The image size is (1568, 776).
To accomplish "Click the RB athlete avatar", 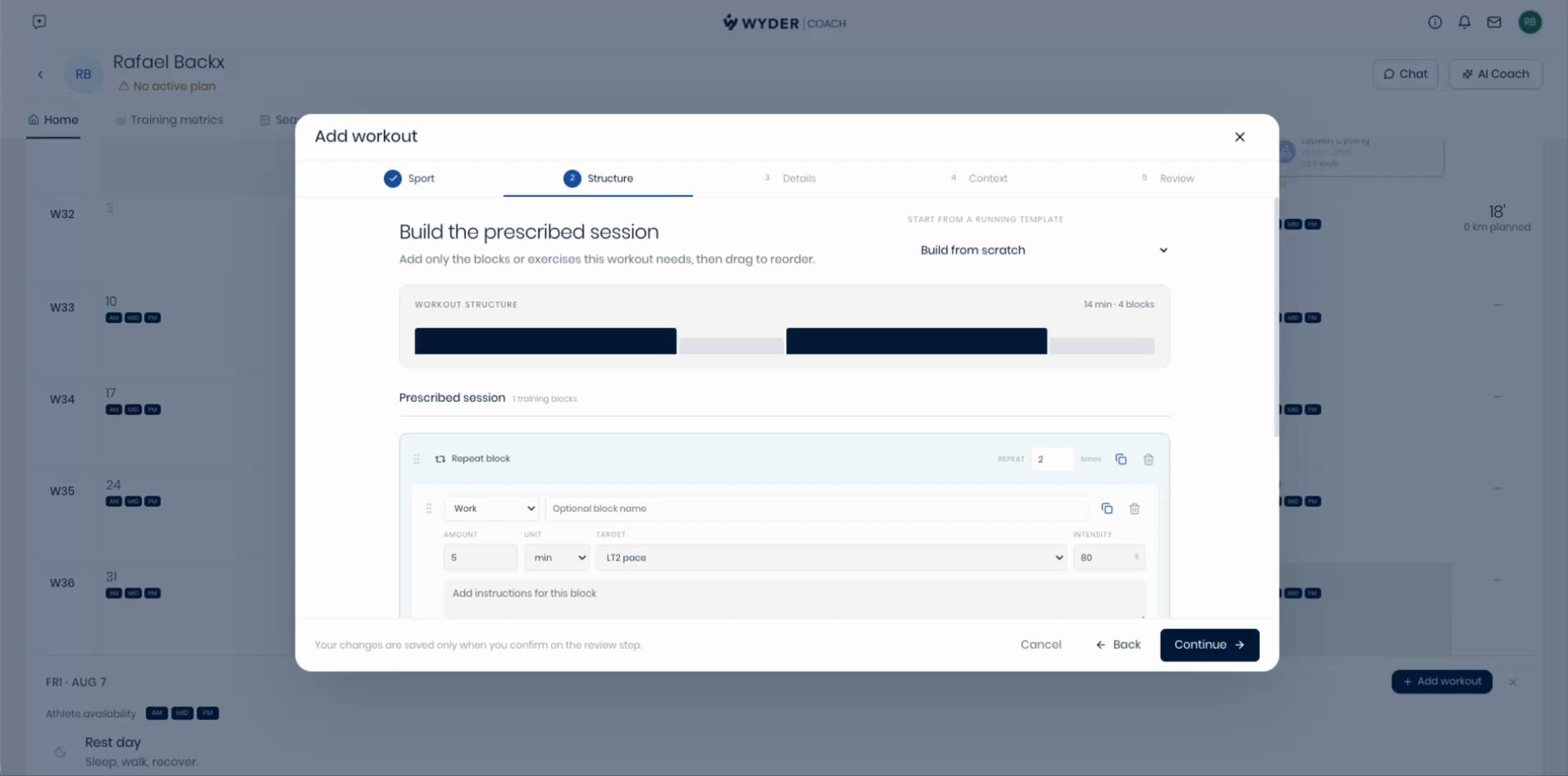I will coord(83,75).
